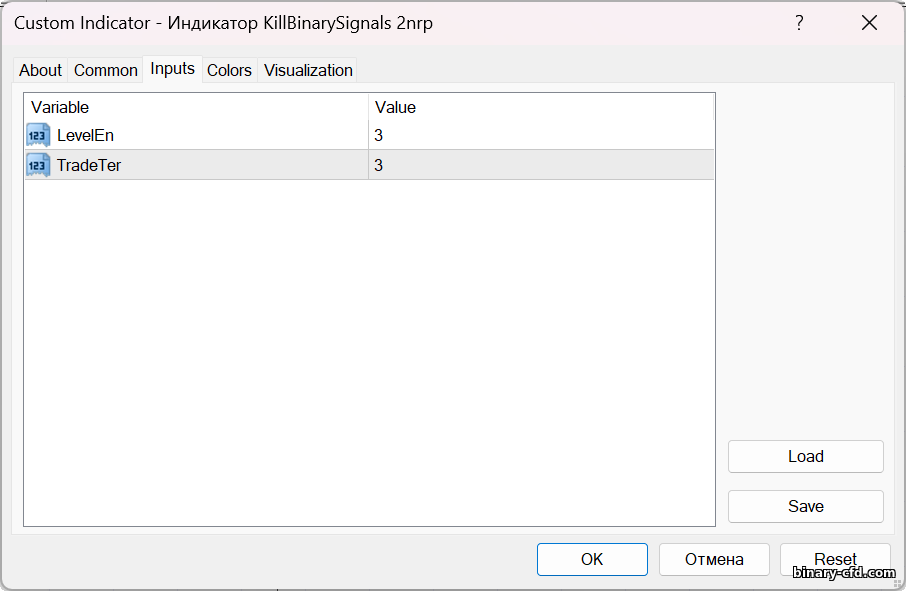Close the Custom Indicator dialog
The height and width of the screenshot is (591, 906).
pyautogui.click(x=869, y=23)
